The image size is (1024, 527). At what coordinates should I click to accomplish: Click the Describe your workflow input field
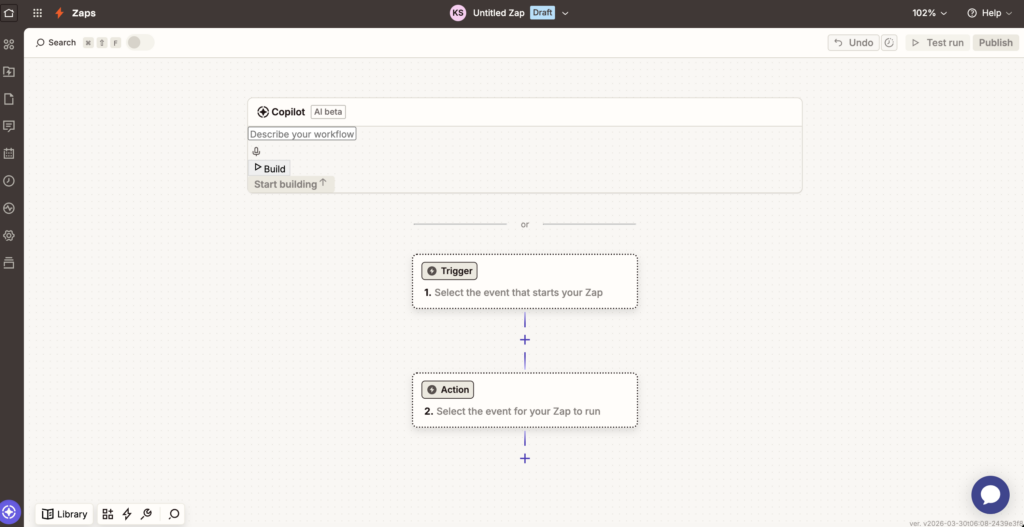(x=302, y=134)
